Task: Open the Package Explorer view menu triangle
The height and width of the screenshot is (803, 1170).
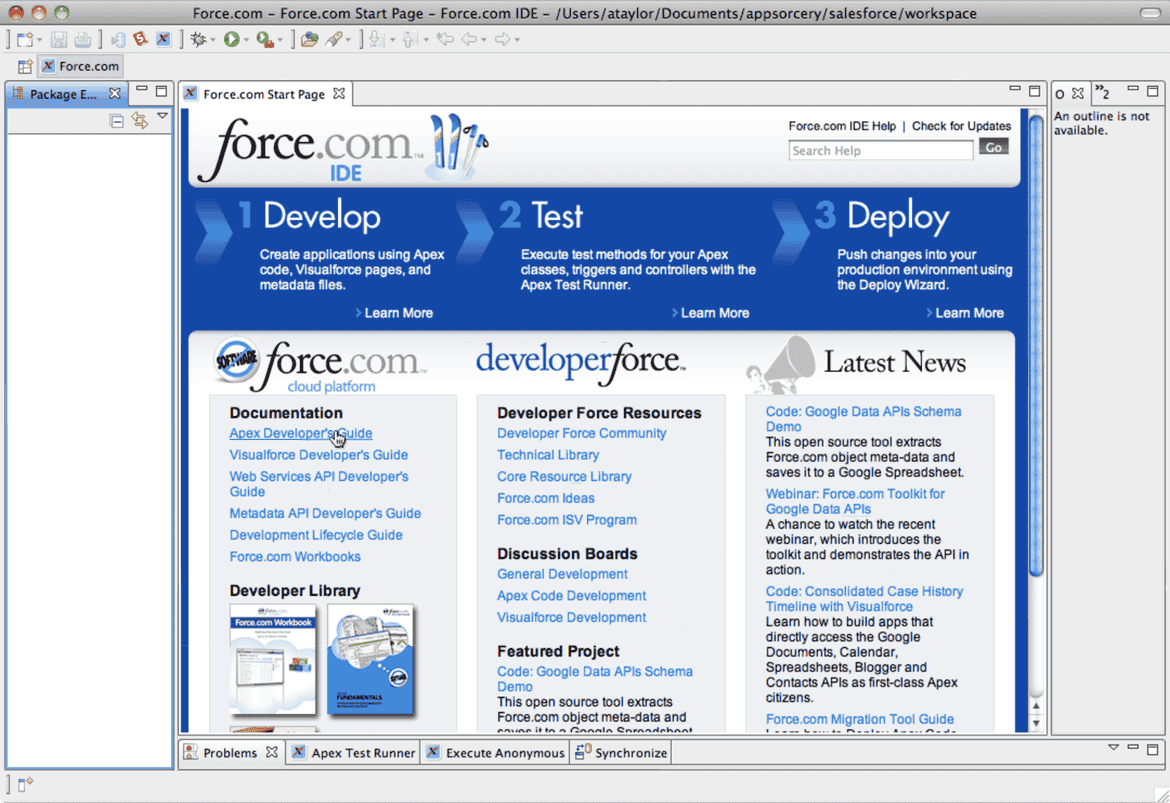Action: (162, 116)
